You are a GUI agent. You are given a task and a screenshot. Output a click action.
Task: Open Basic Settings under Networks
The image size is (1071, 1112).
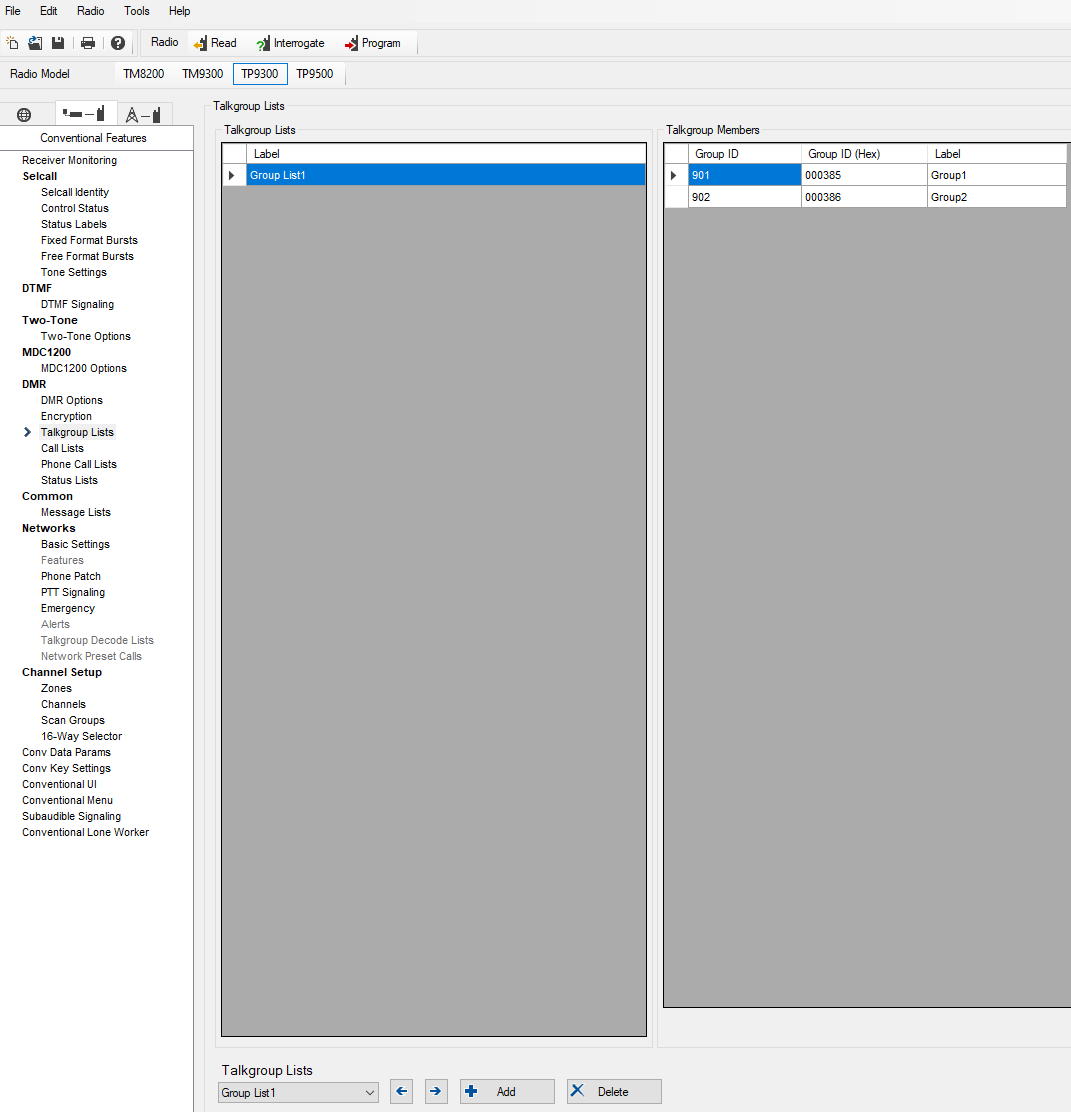[x=75, y=545]
